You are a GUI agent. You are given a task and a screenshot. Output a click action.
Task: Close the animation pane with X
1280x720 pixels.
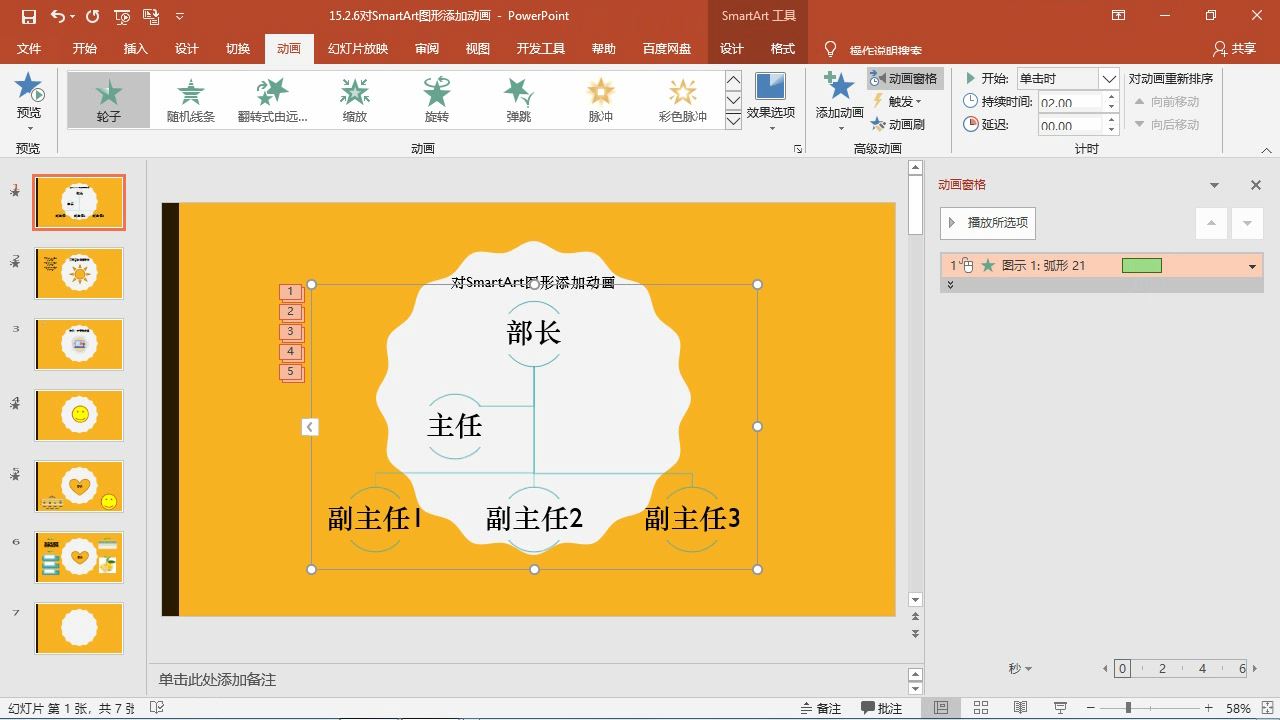point(1256,185)
